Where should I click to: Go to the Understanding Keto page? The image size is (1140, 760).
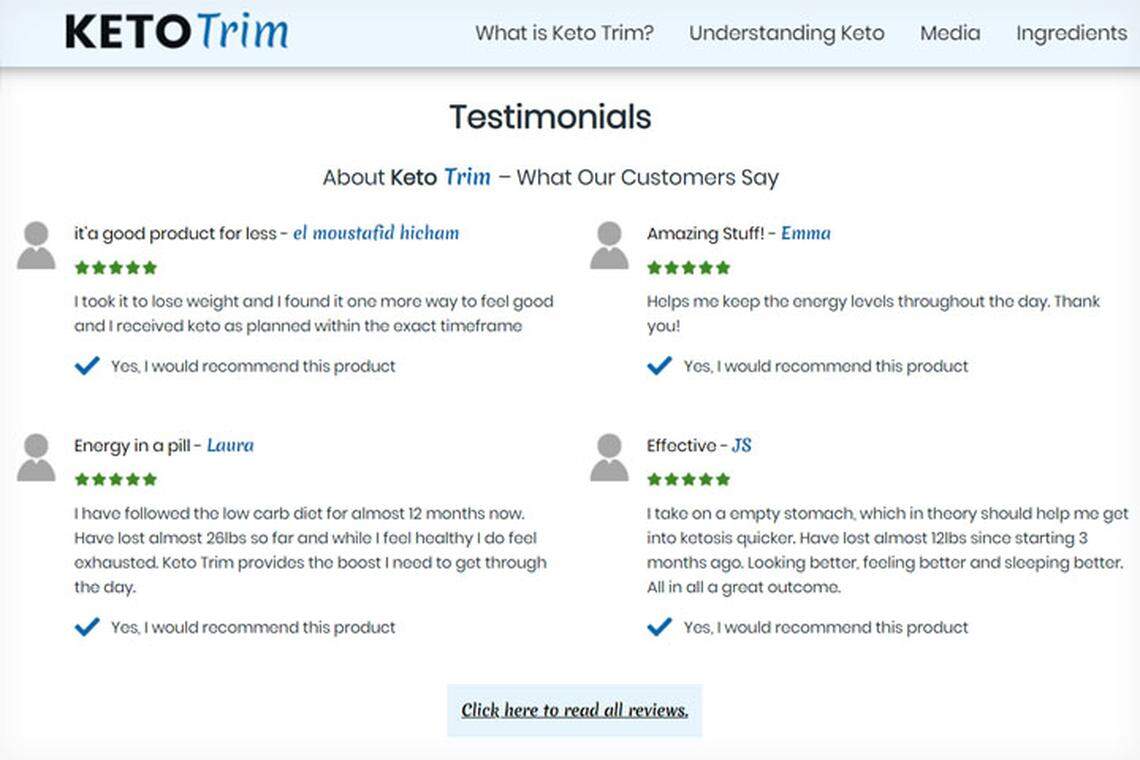coord(786,33)
